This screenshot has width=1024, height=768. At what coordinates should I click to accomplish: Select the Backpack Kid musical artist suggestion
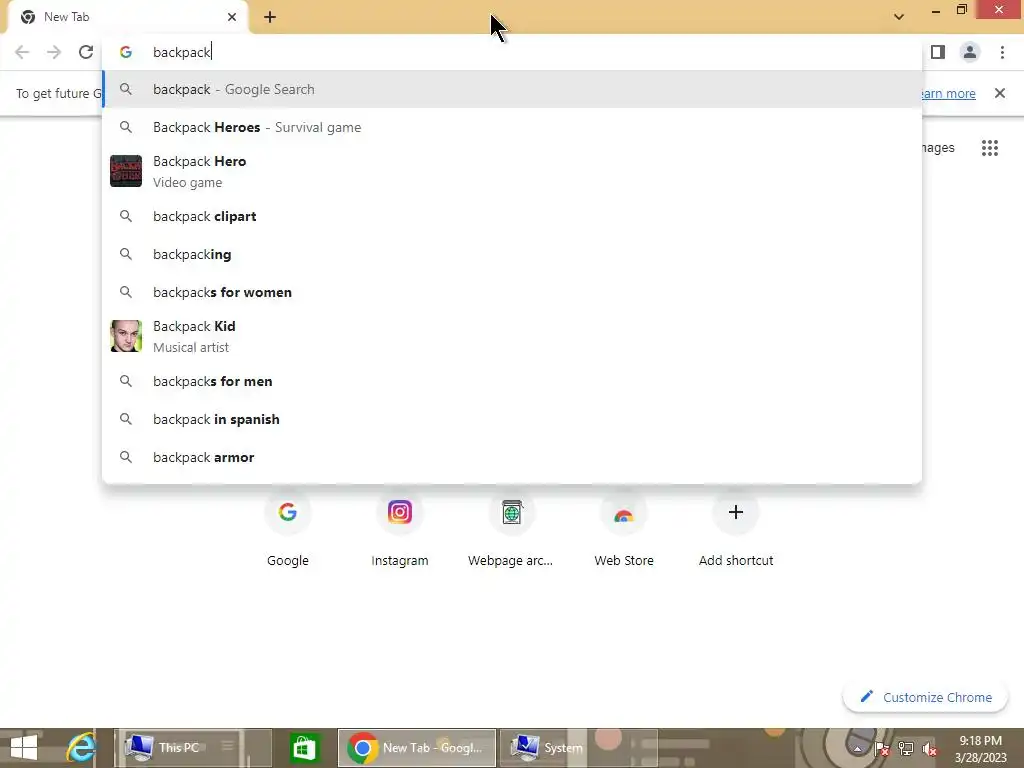pyautogui.click(x=512, y=336)
